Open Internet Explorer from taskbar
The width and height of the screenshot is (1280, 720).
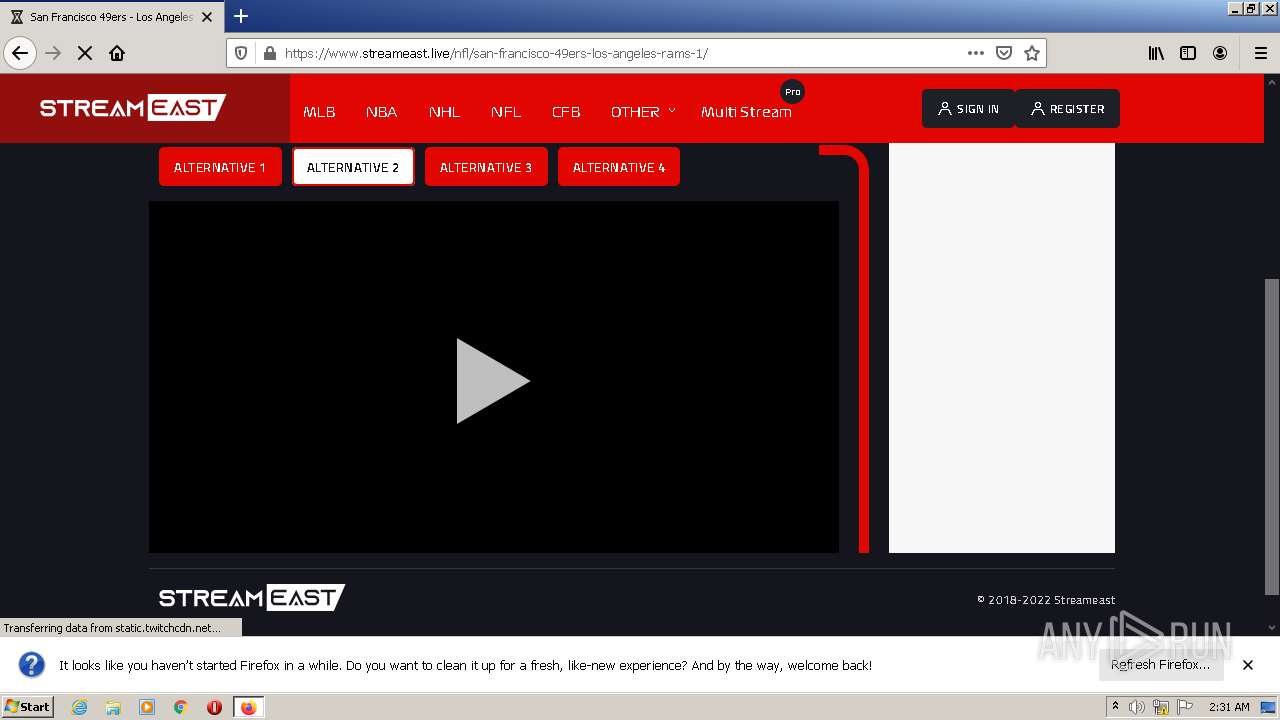tap(79, 707)
